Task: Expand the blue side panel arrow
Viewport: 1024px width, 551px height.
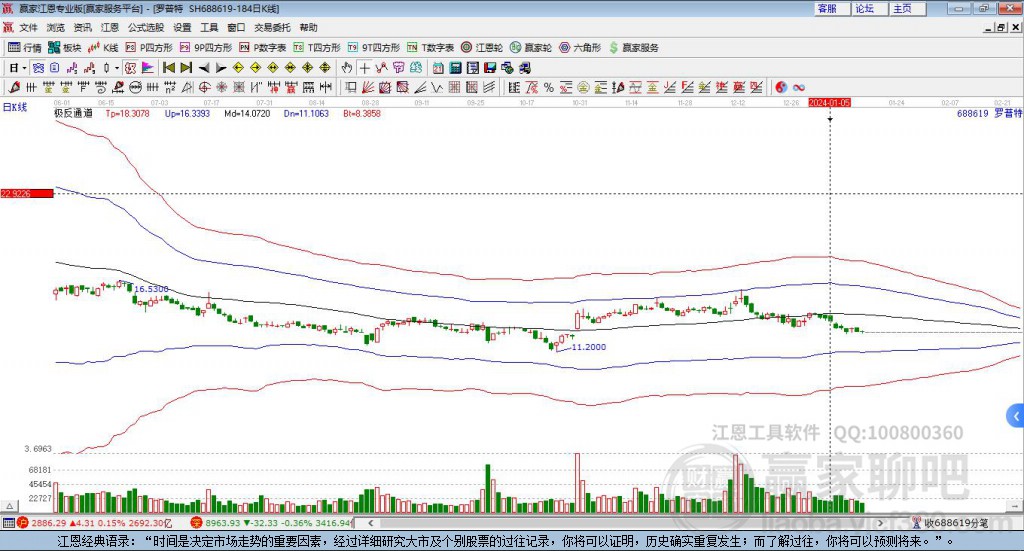Action: click(1016, 416)
